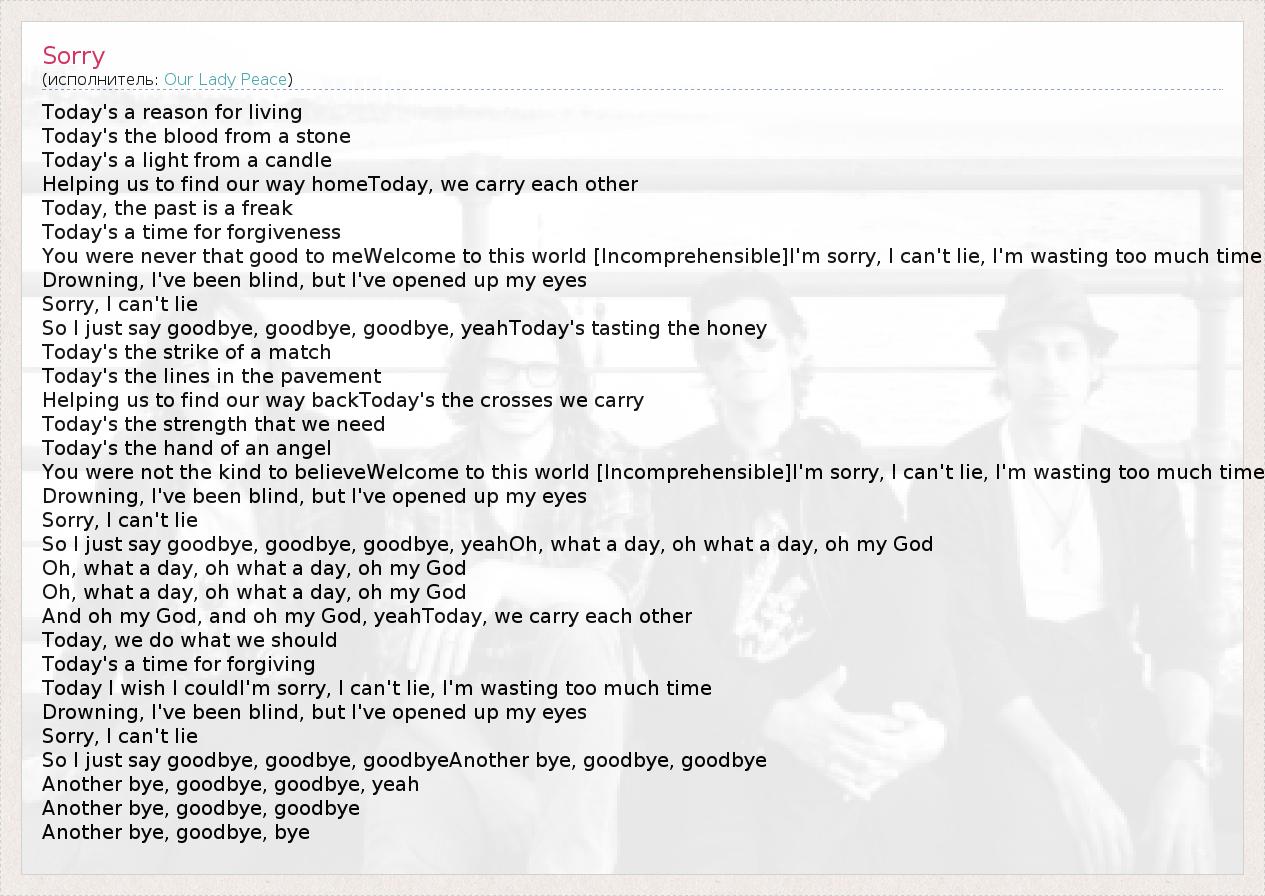Screen dimensions: 1265x896
Task: Select the line "Today's a time for forgiving"
Action: click(178, 664)
